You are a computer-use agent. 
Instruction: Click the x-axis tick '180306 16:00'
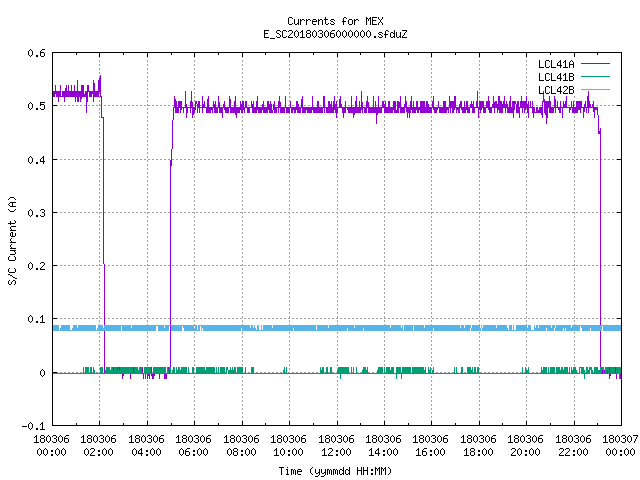pos(431,446)
